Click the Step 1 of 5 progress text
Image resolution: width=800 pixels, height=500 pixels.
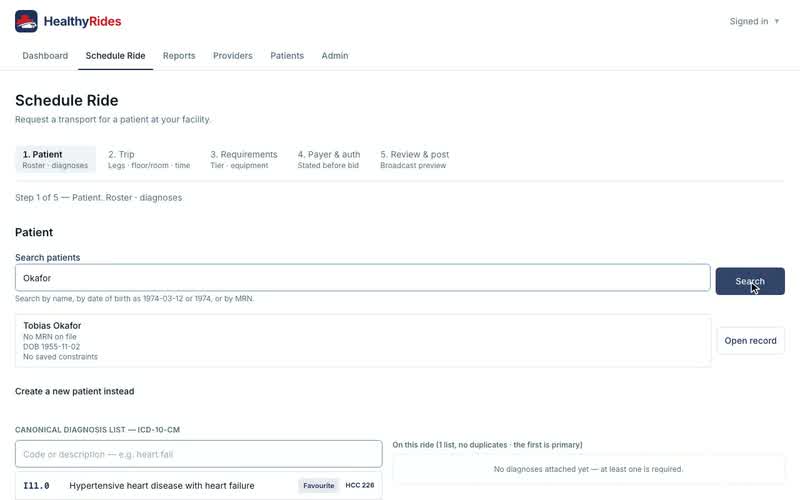(x=98, y=197)
